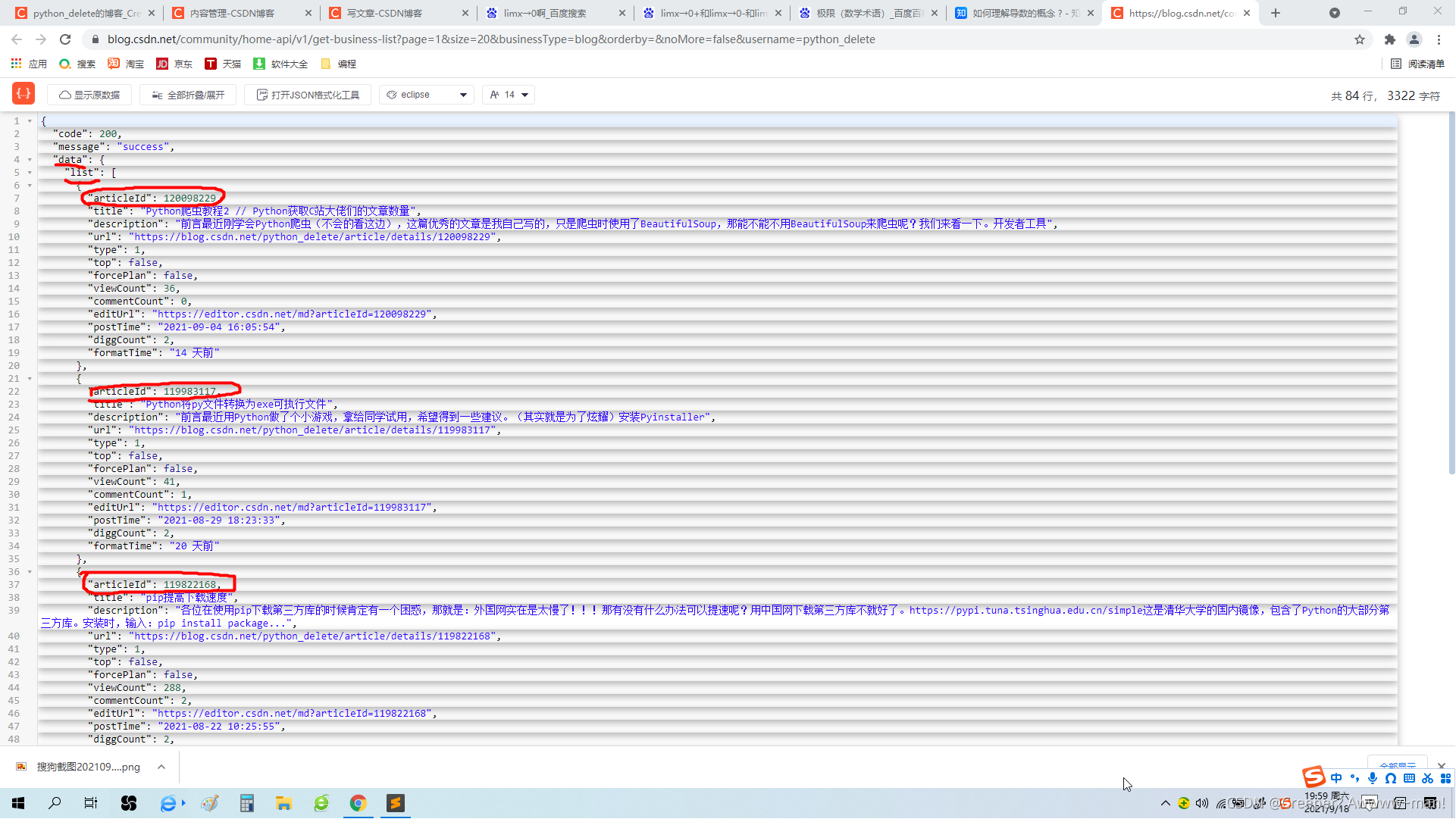Reload the page with the refresh icon
1456x819 pixels.
point(65,39)
